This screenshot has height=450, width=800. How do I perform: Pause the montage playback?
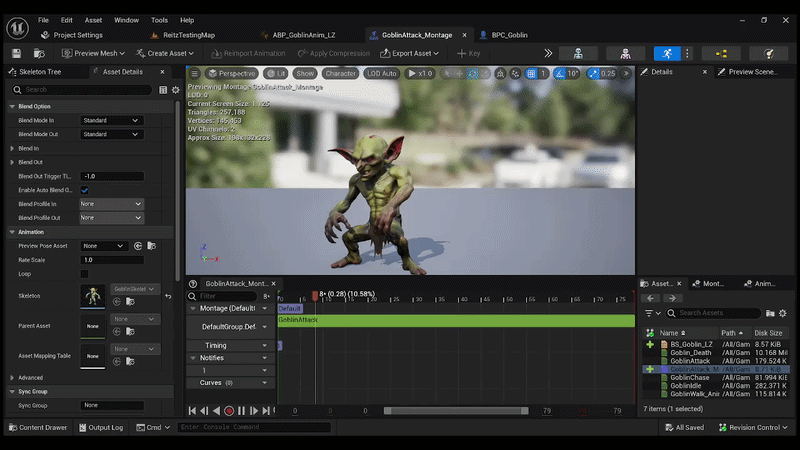[x=241, y=411]
